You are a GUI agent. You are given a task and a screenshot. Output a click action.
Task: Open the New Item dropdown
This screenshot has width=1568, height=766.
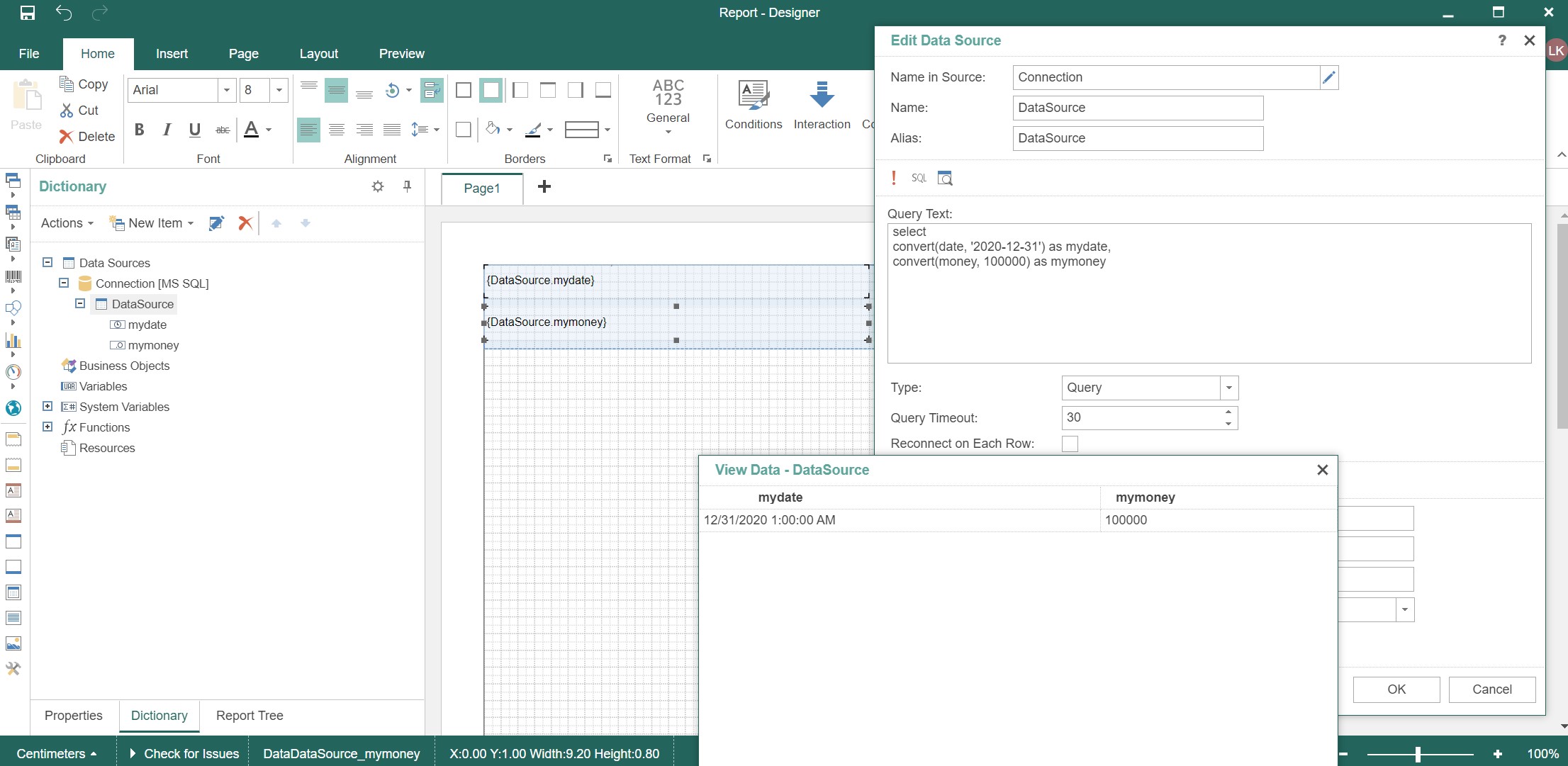152,223
